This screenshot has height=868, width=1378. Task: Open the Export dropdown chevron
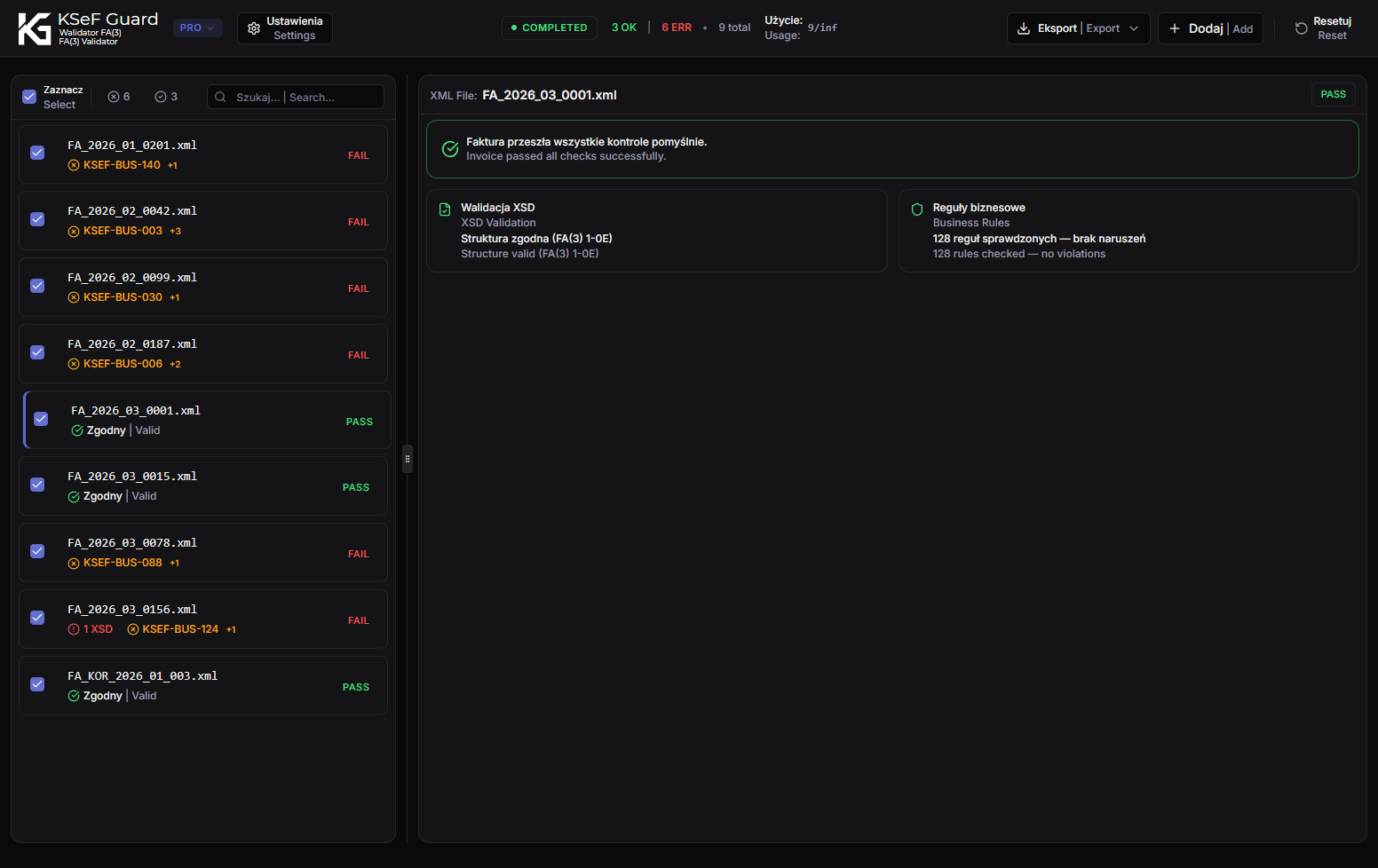pos(1134,28)
